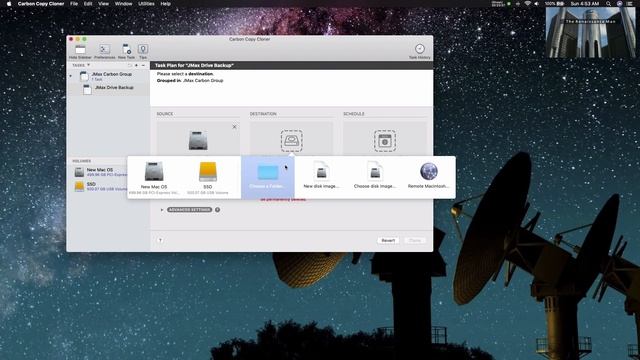Screen dimensions: 640x360
Task: Select New Mac OS volume in sidebar
Action: point(100,172)
